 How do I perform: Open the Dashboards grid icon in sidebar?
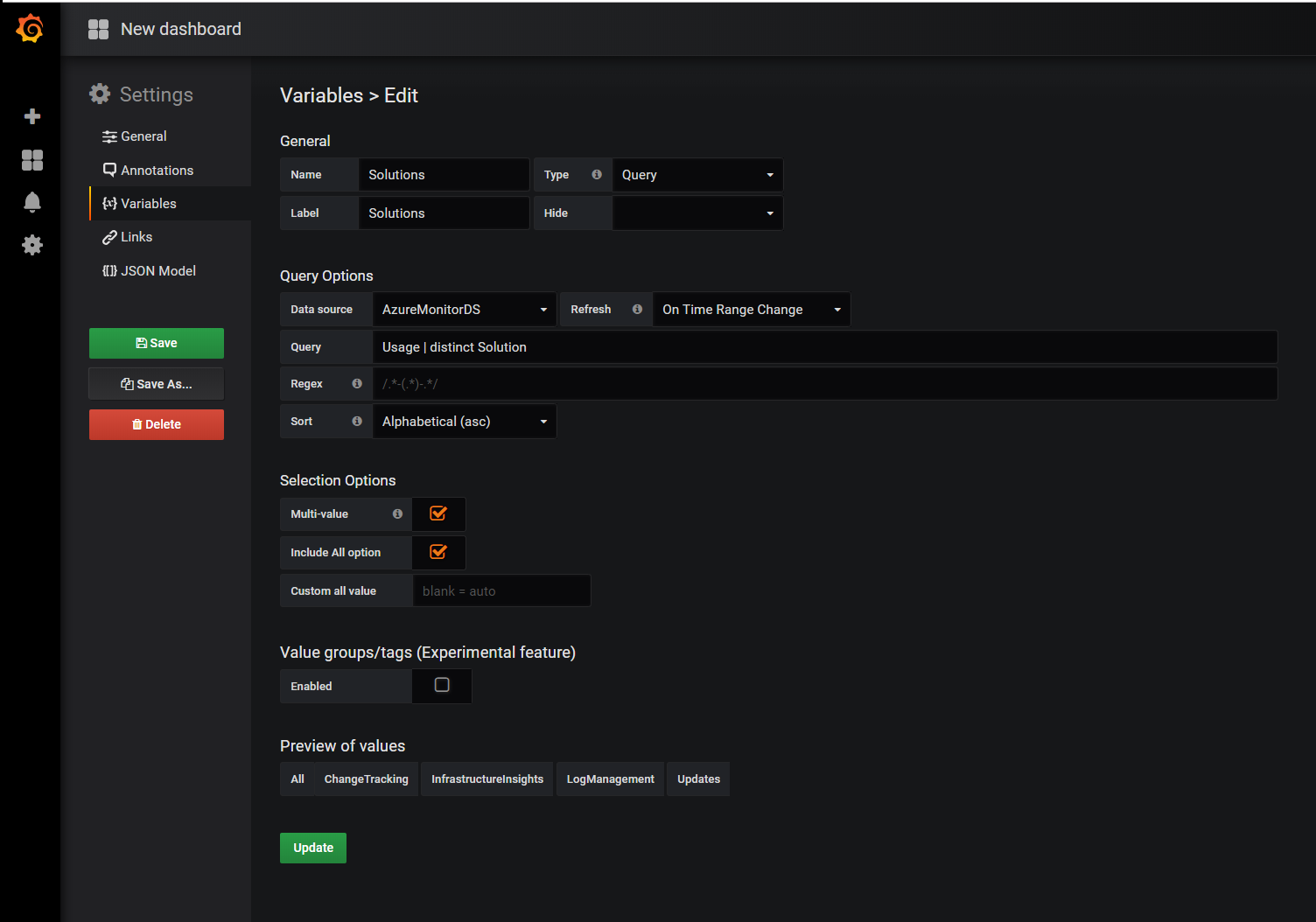click(x=32, y=159)
